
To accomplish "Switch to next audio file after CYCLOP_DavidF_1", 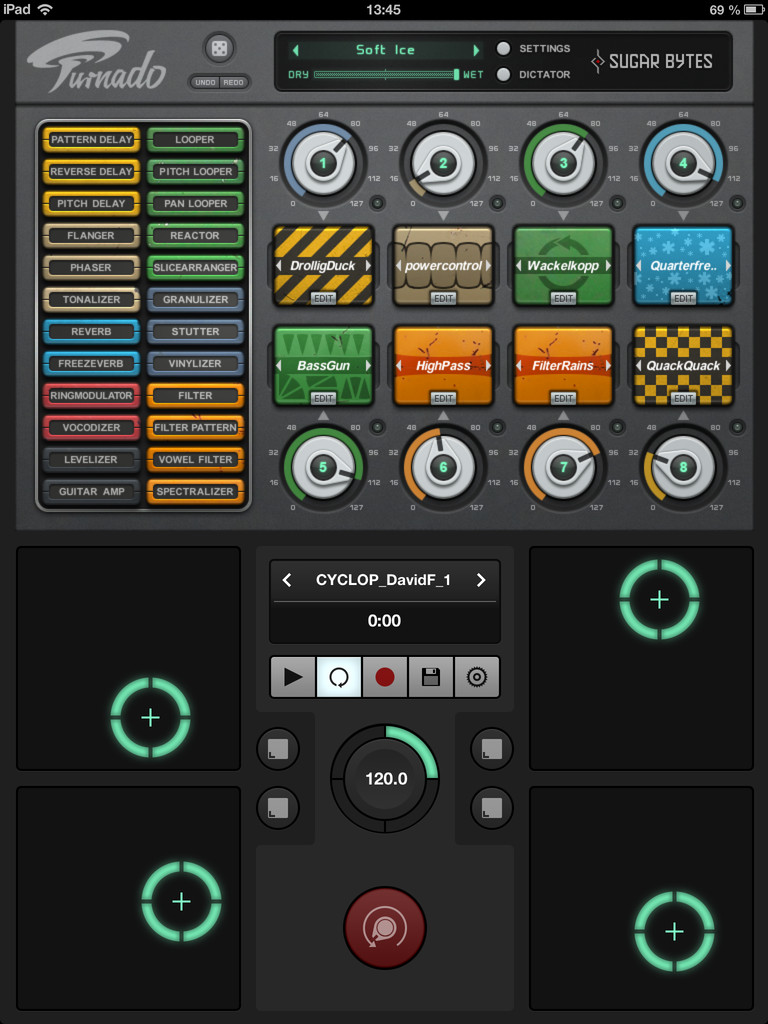I will 481,580.
